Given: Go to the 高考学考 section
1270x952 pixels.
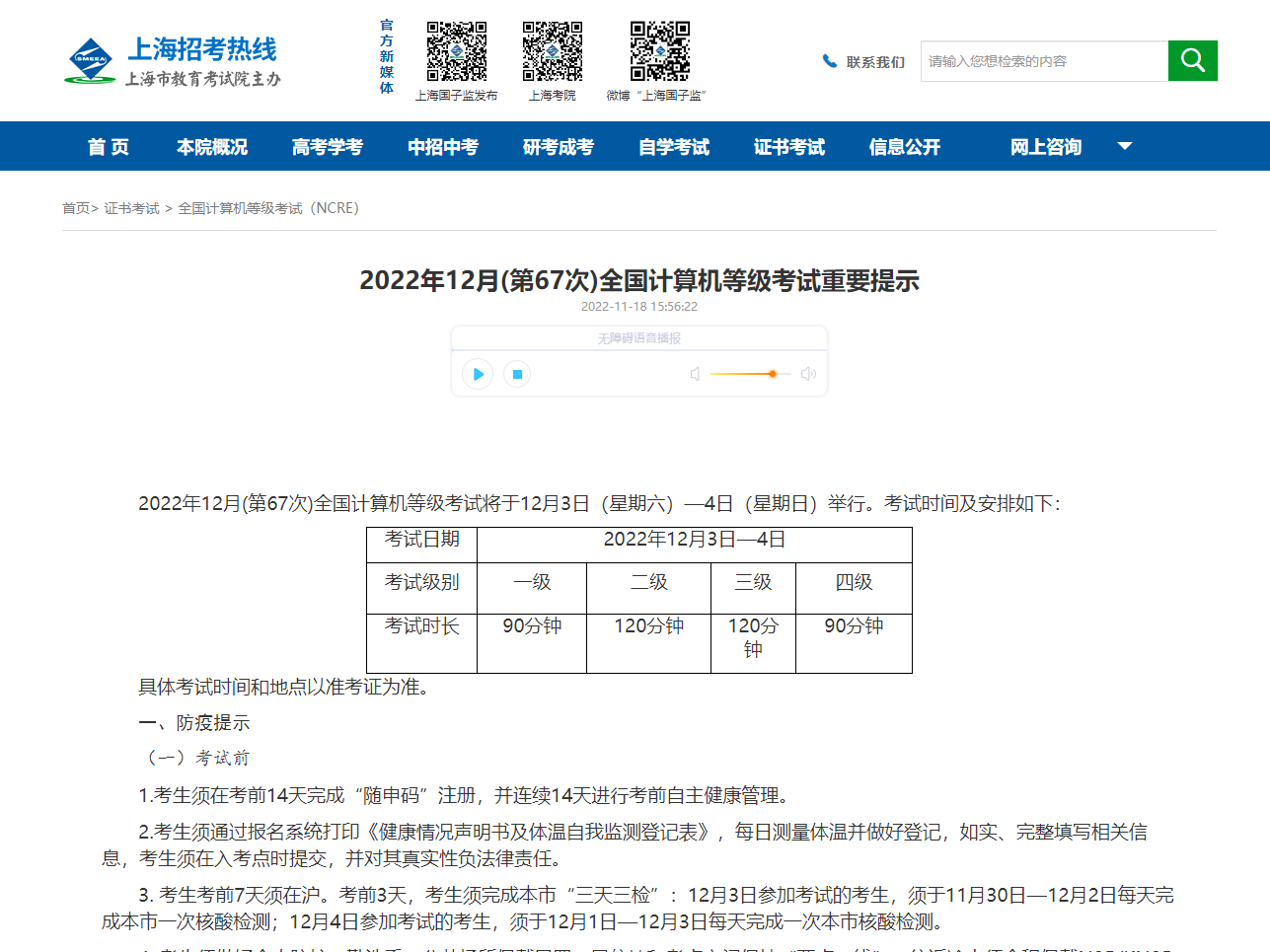Looking at the screenshot, I should click(328, 147).
